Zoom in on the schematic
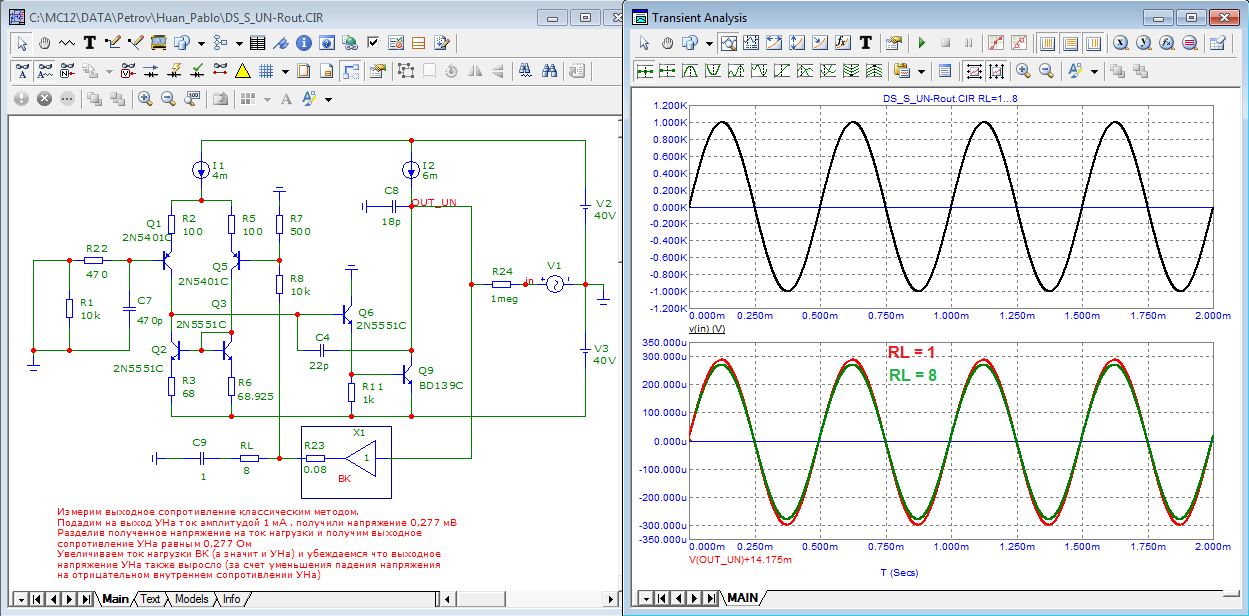The image size is (1249, 616). tap(145, 99)
